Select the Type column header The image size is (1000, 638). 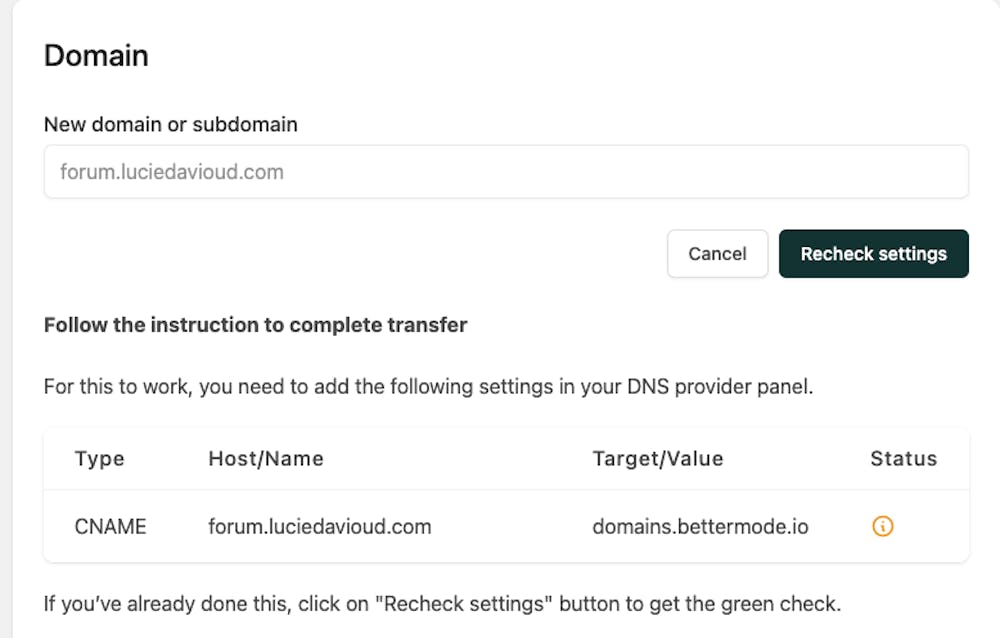[x=99, y=459]
